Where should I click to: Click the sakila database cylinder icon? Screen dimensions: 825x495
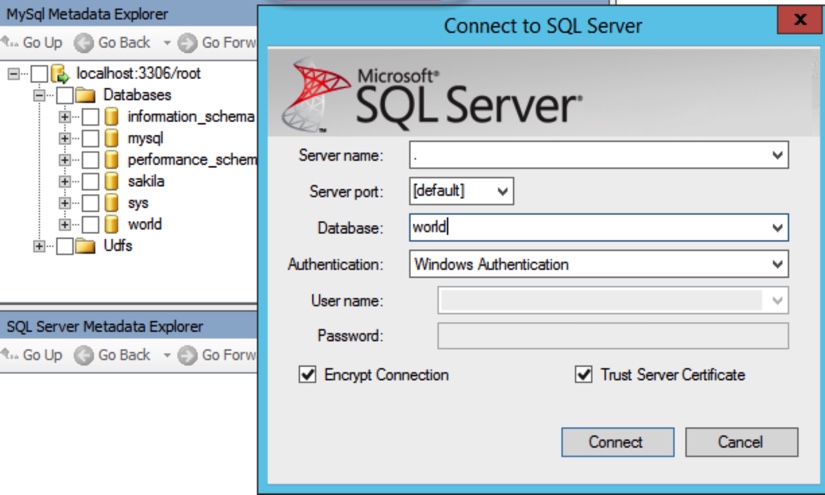[x=111, y=181]
